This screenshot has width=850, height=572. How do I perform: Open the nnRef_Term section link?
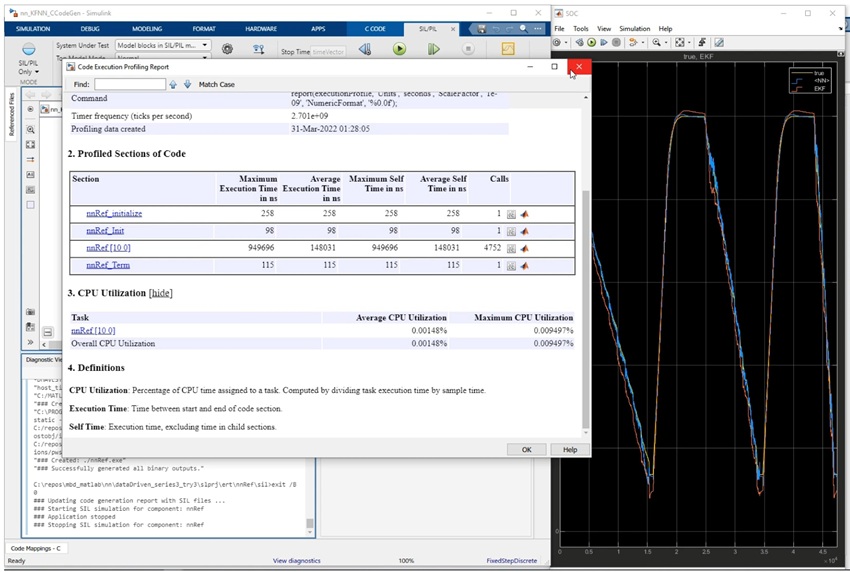[107, 265]
